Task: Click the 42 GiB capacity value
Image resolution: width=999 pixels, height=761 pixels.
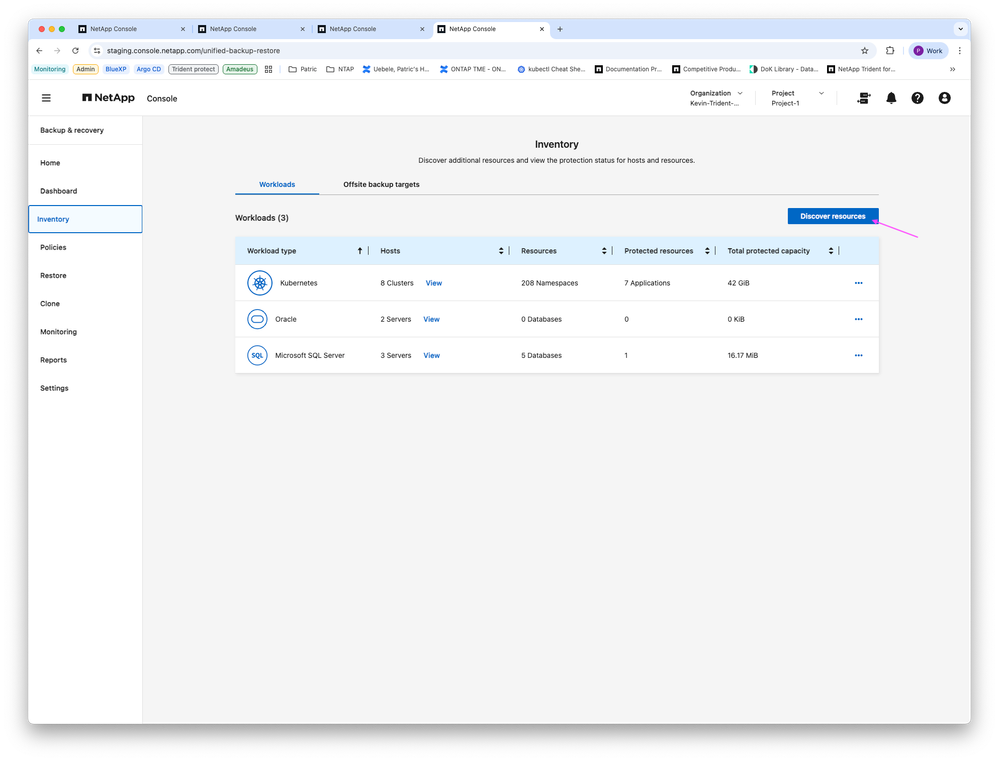Action: 738,283
